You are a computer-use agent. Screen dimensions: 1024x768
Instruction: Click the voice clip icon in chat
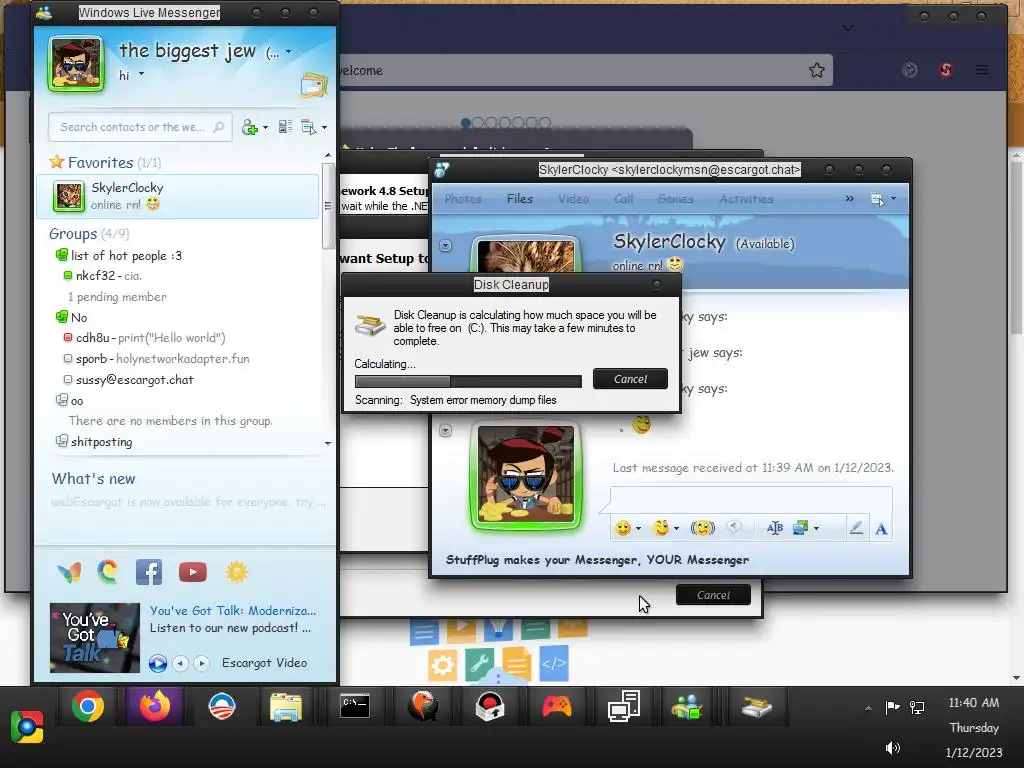tap(734, 528)
